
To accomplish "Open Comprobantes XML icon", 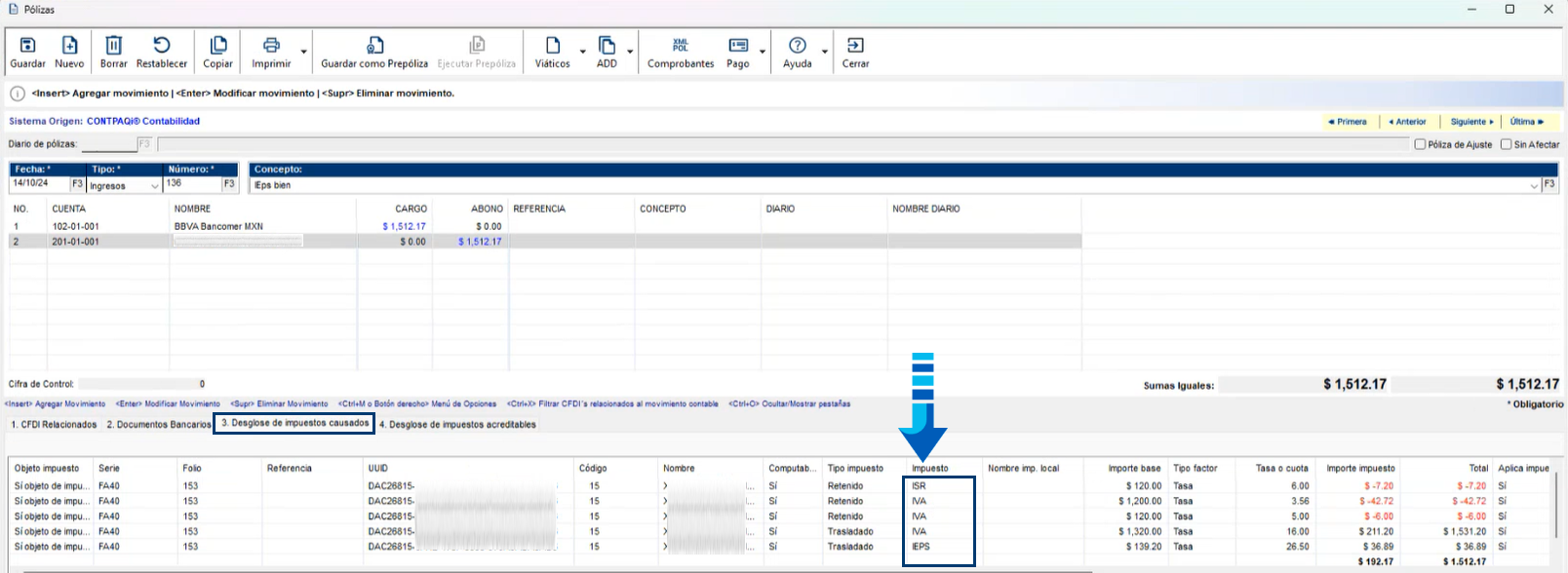I will 681,46.
